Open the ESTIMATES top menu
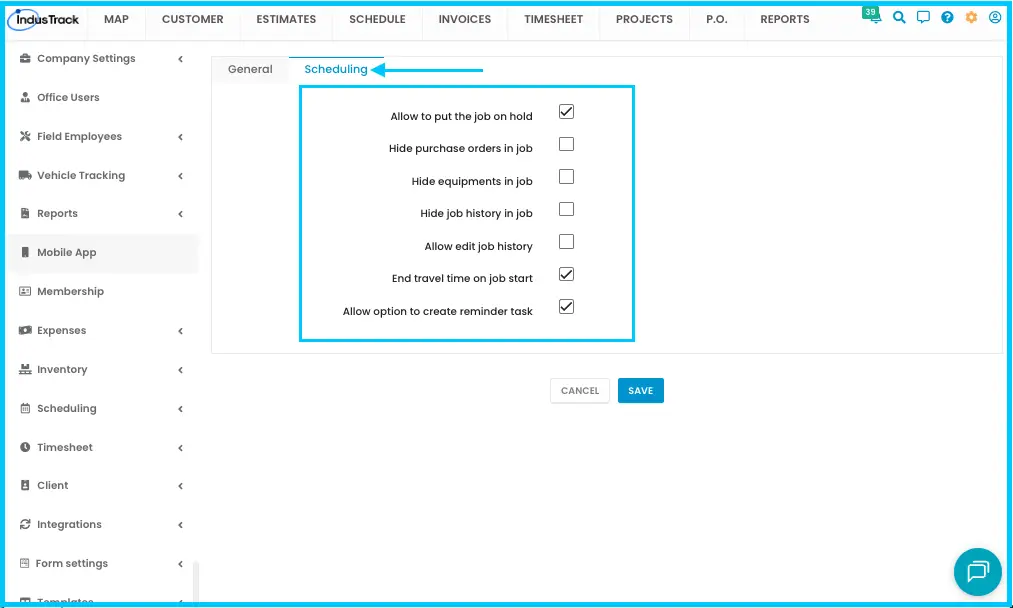The width and height of the screenshot is (1013, 608). (x=286, y=19)
